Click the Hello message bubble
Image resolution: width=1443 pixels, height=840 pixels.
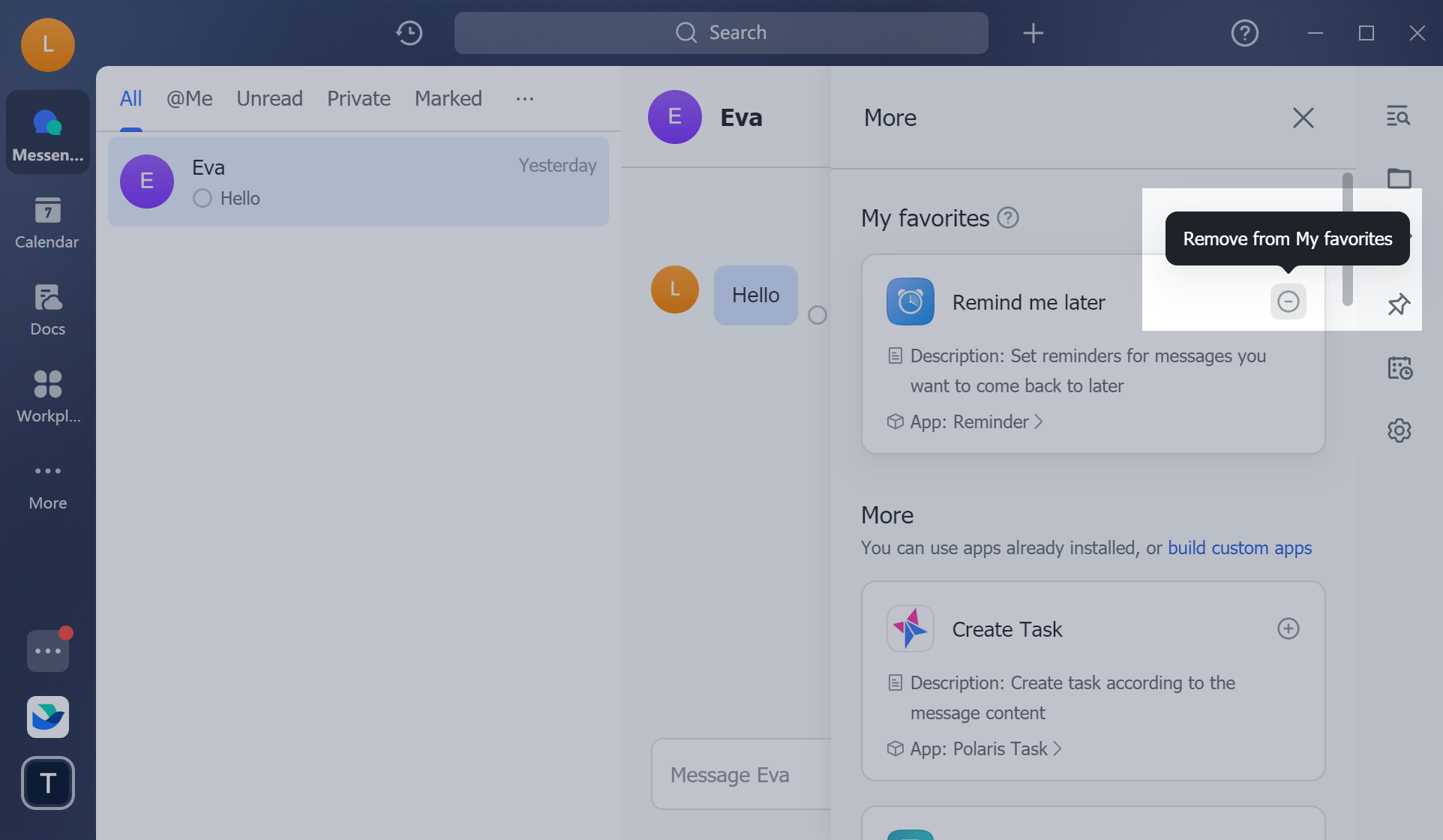click(756, 295)
